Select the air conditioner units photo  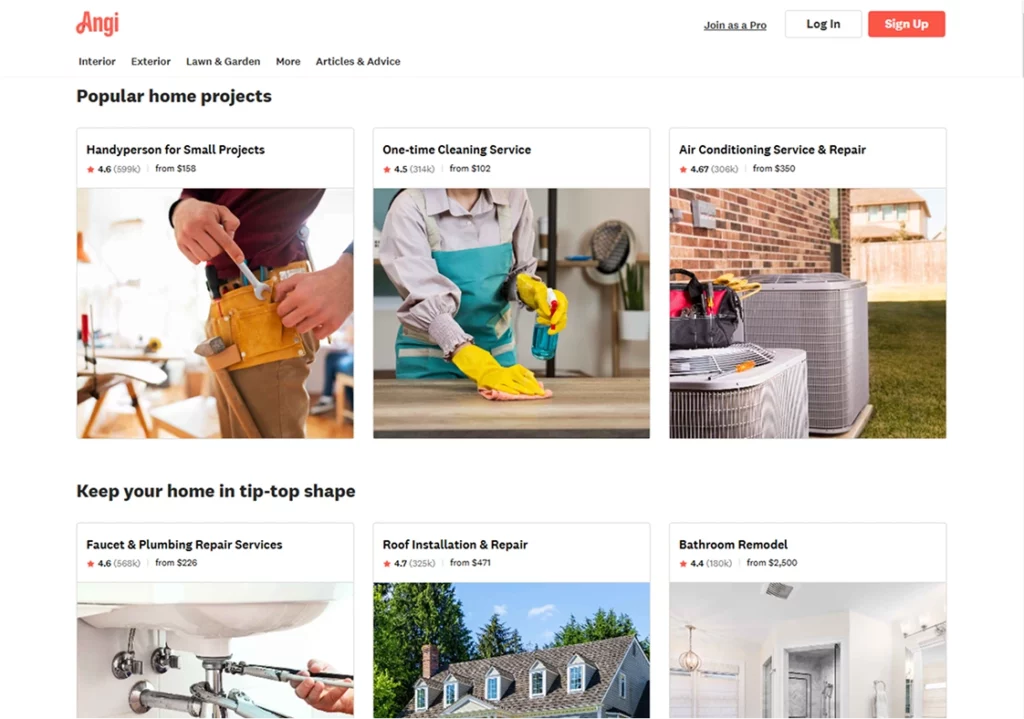[x=808, y=313]
